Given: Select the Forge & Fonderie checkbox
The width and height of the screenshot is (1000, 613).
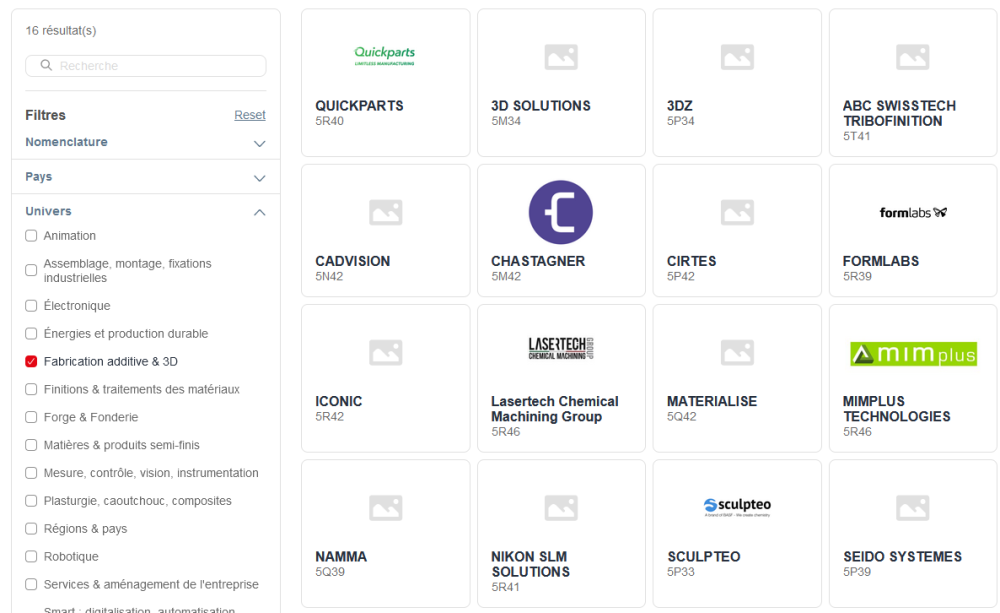Looking at the screenshot, I should [31, 417].
